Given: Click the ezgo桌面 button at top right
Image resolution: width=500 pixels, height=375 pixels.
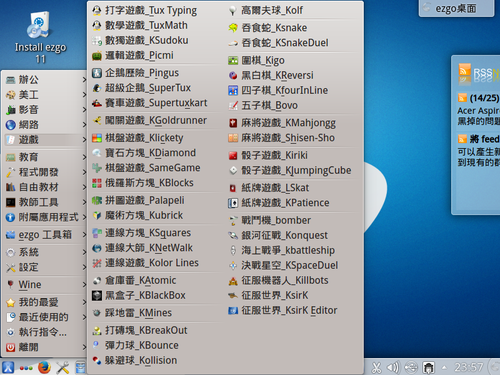Looking at the screenshot, I should 456,8.
